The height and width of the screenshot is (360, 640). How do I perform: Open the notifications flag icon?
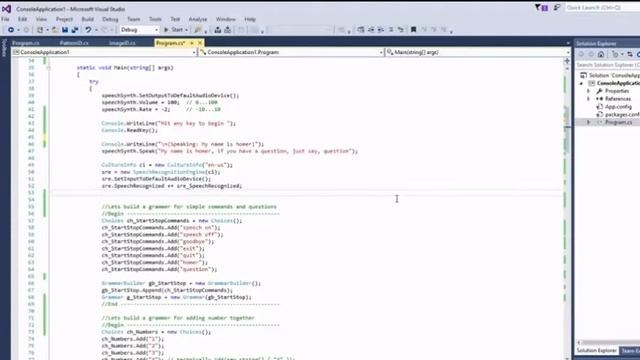[x=538, y=7]
